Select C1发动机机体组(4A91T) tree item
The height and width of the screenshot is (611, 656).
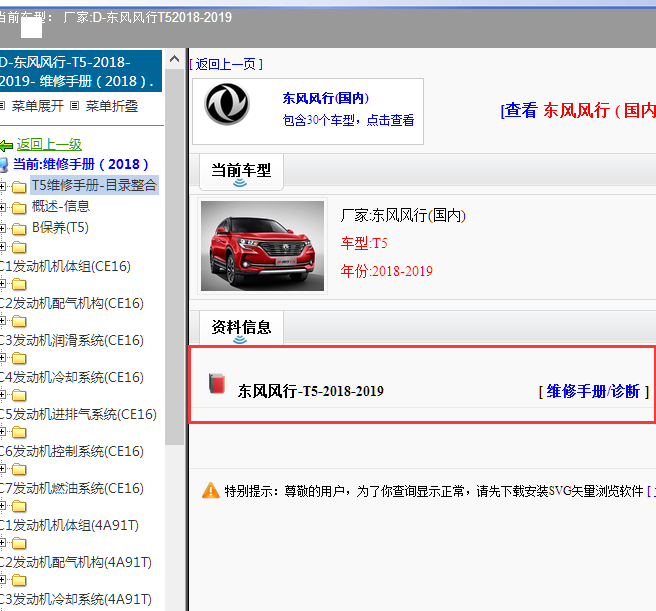69,525
